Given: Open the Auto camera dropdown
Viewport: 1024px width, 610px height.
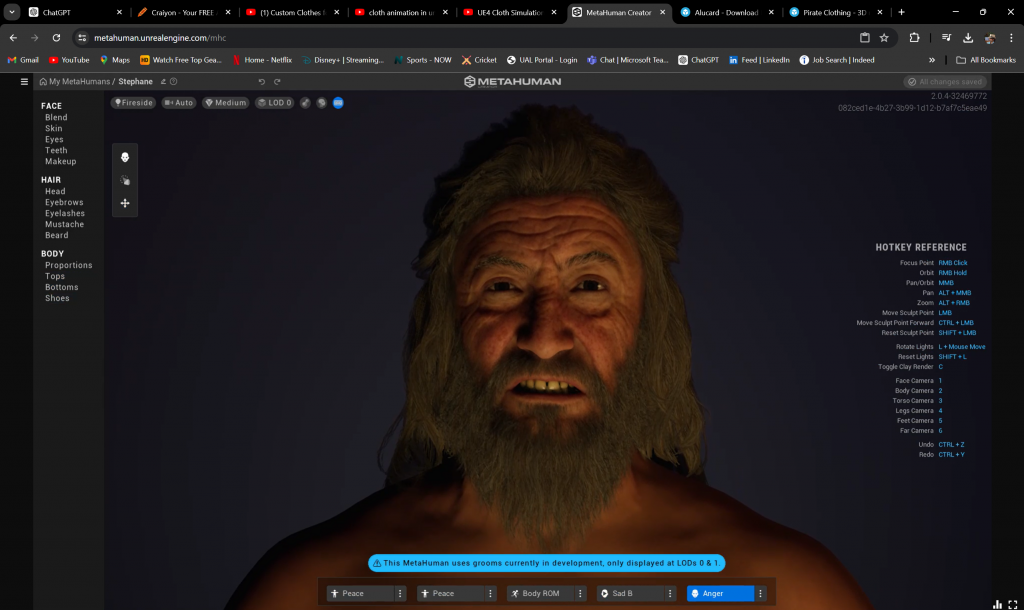Looking at the screenshot, I should point(179,103).
